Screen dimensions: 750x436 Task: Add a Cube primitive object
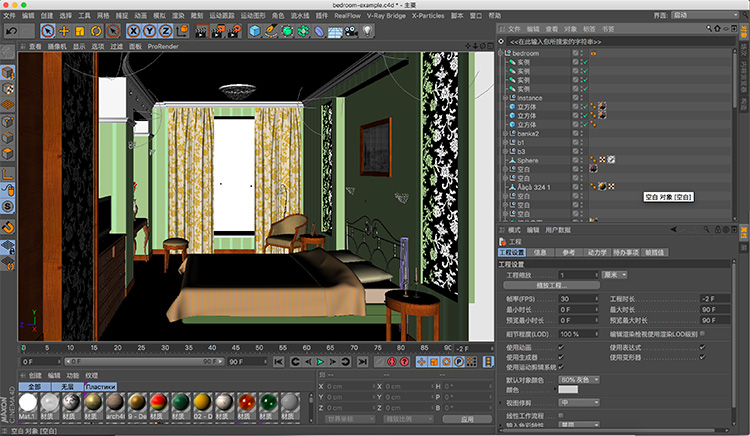[x=255, y=32]
